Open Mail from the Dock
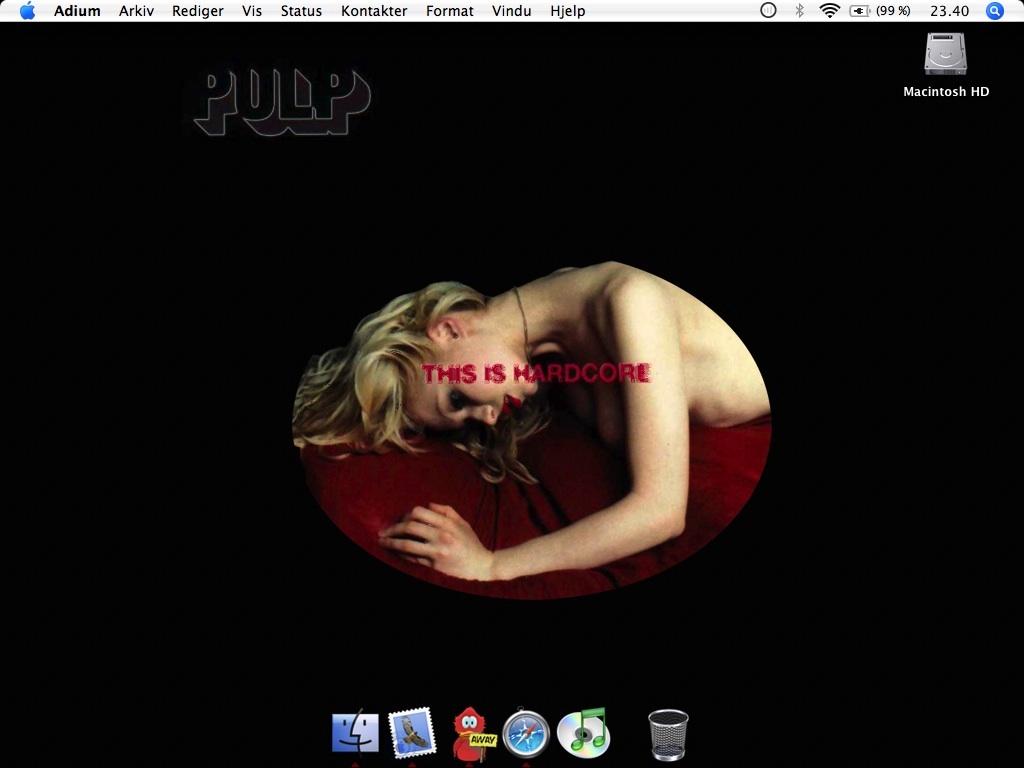Image resolution: width=1024 pixels, height=768 pixels. point(411,732)
